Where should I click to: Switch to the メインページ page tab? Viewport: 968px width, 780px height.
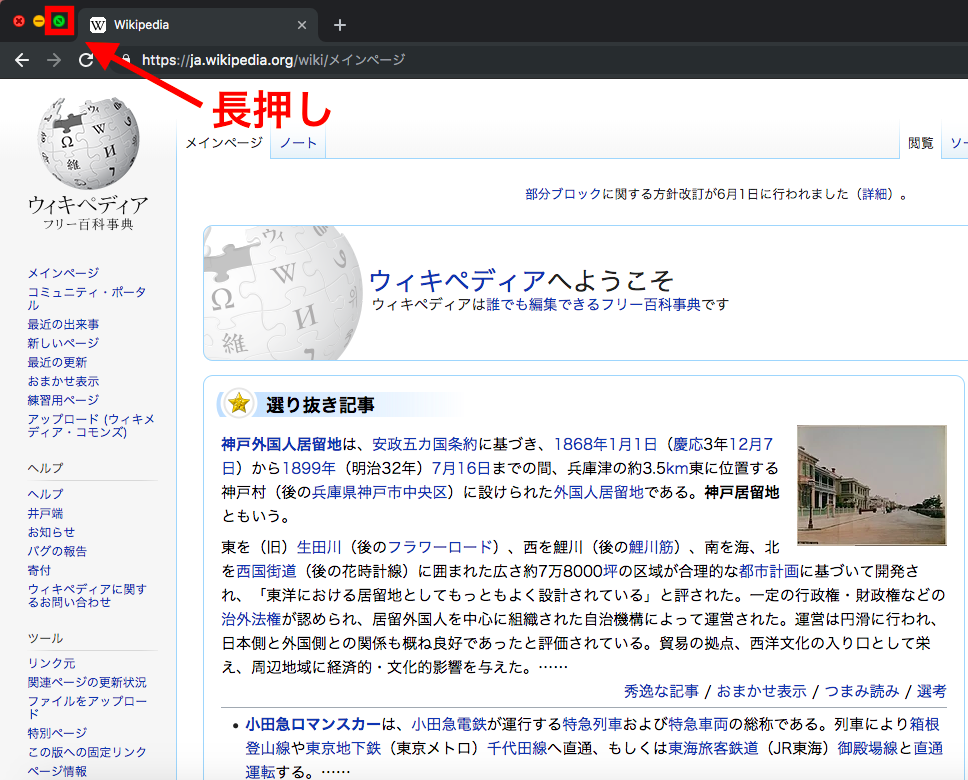[224, 143]
